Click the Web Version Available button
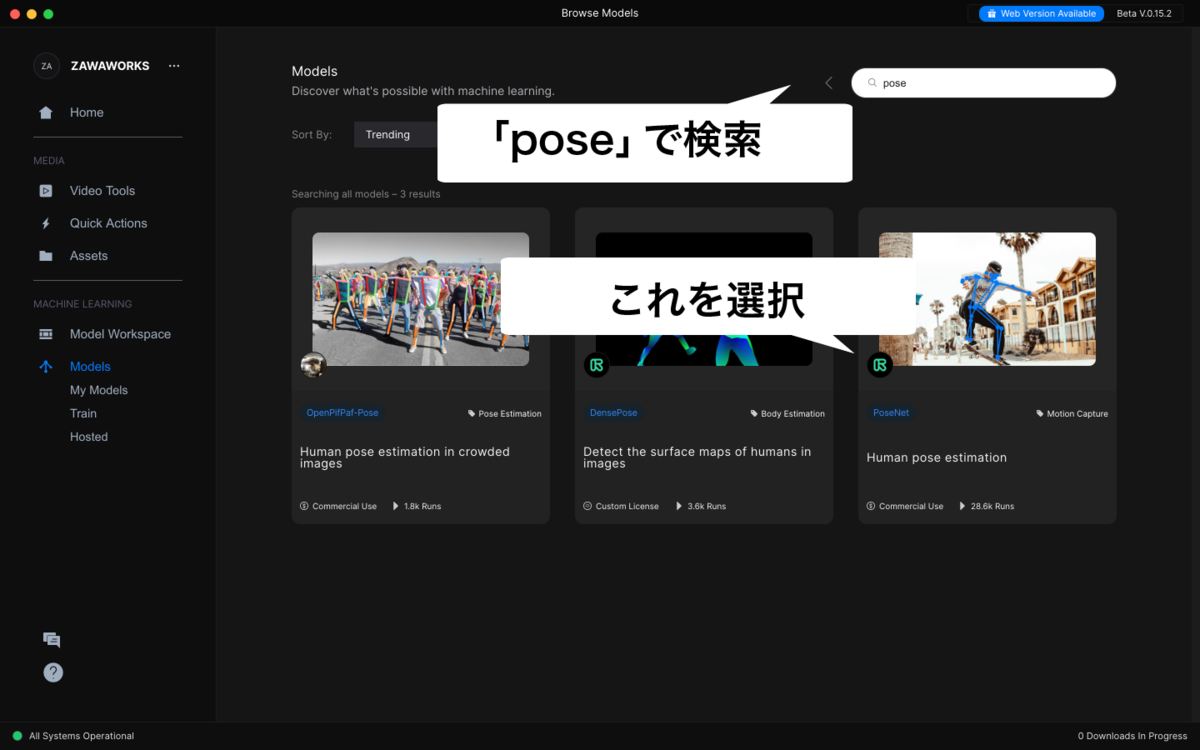This screenshot has width=1200, height=750. (x=1040, y=13)
